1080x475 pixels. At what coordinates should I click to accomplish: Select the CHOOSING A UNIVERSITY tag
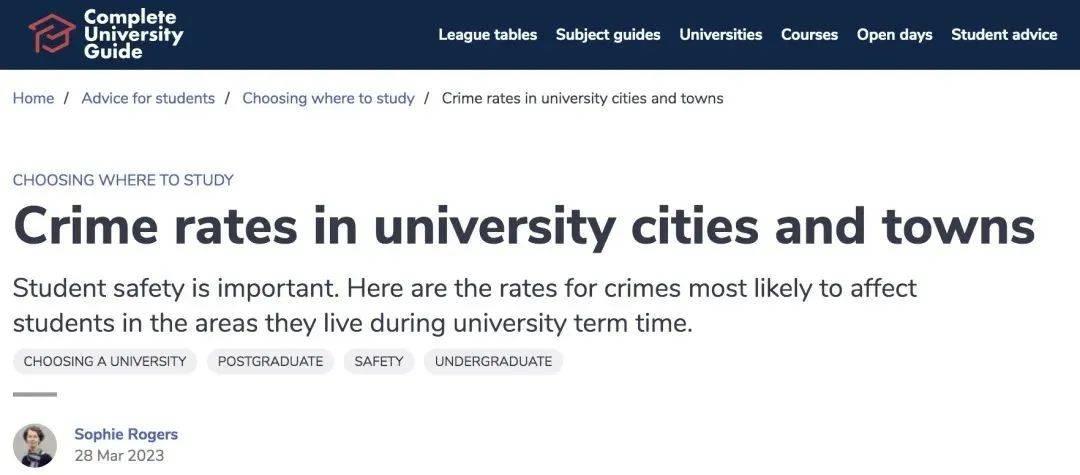coord(105,361)
